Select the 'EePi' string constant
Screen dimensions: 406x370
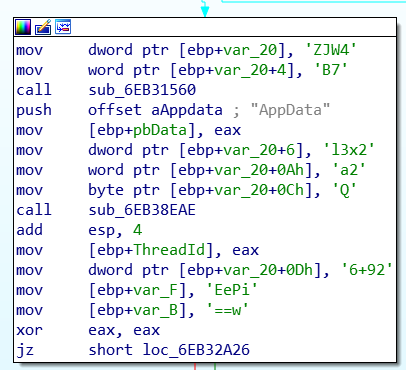tap(232, 290)
